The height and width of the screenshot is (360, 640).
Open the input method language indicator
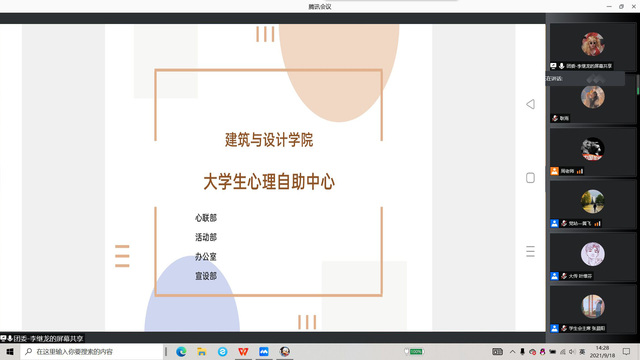582,352
